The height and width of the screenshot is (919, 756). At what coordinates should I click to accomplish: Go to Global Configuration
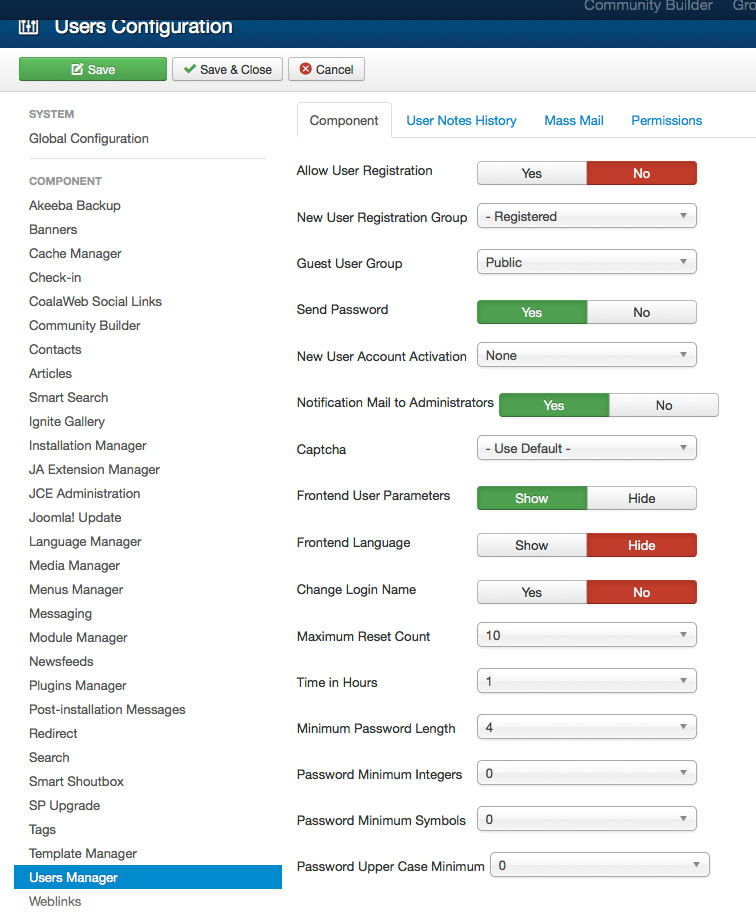coord(88,139)
